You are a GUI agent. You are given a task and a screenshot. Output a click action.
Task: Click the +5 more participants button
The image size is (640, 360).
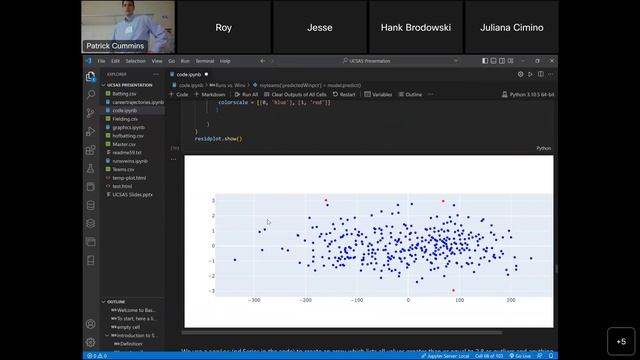tap(621, 342)
